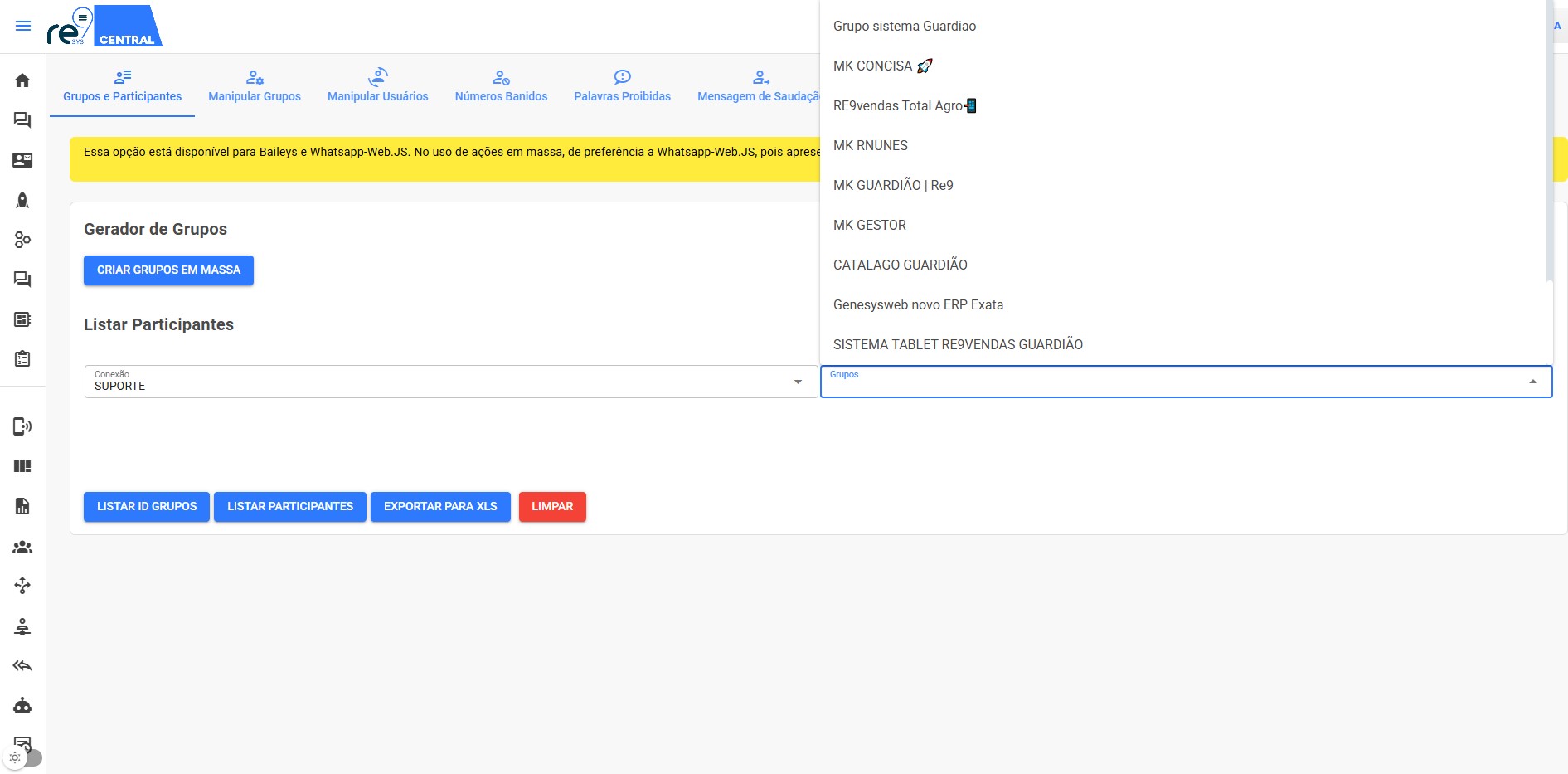
Task: Click LISTAR ID GRUPOS button
Action: [147, 507]
